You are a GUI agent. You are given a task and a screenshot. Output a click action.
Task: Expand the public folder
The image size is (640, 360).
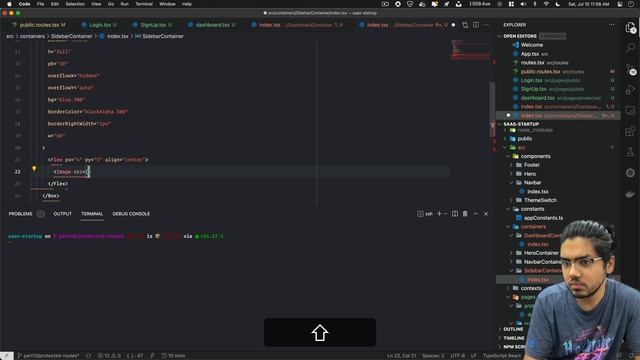point(524,139)
